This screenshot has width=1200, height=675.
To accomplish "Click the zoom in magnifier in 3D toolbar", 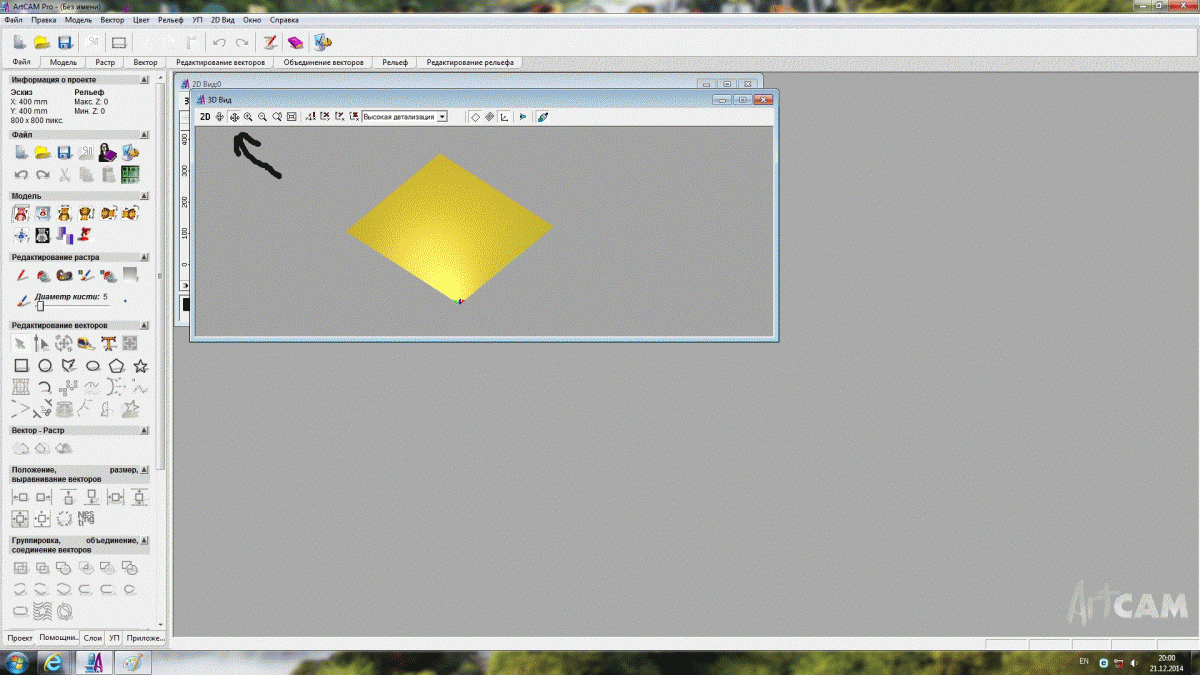I will pos(248,117).
